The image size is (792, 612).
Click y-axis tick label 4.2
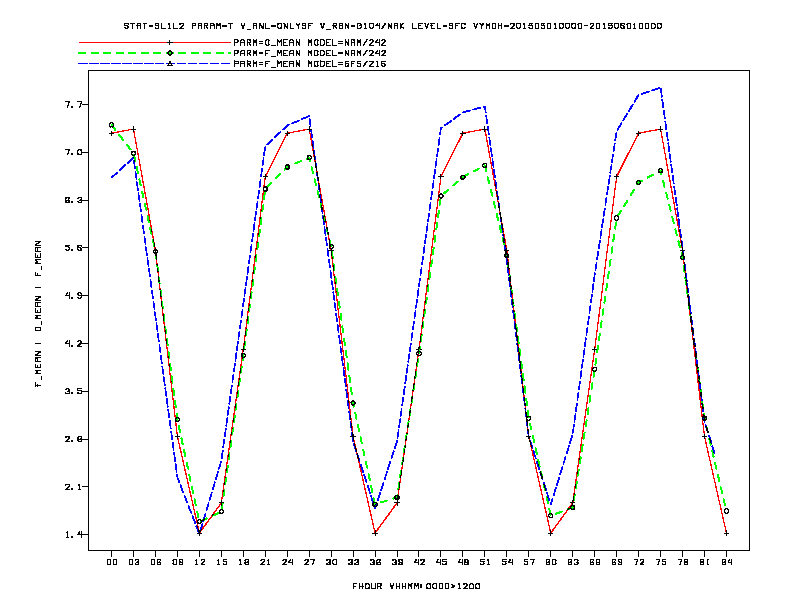point(73,343)
